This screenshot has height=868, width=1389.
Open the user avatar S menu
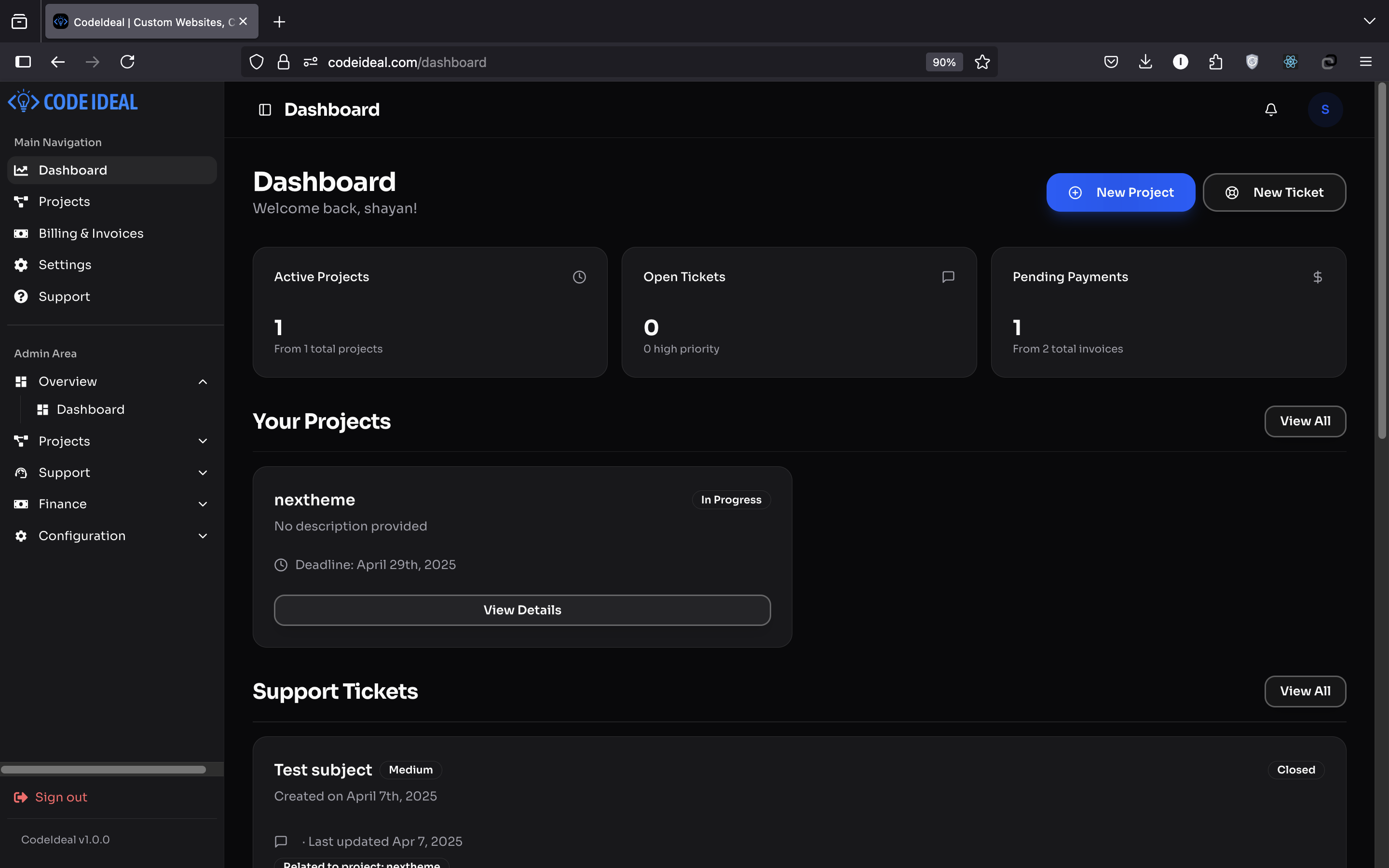coord(1325,109)
